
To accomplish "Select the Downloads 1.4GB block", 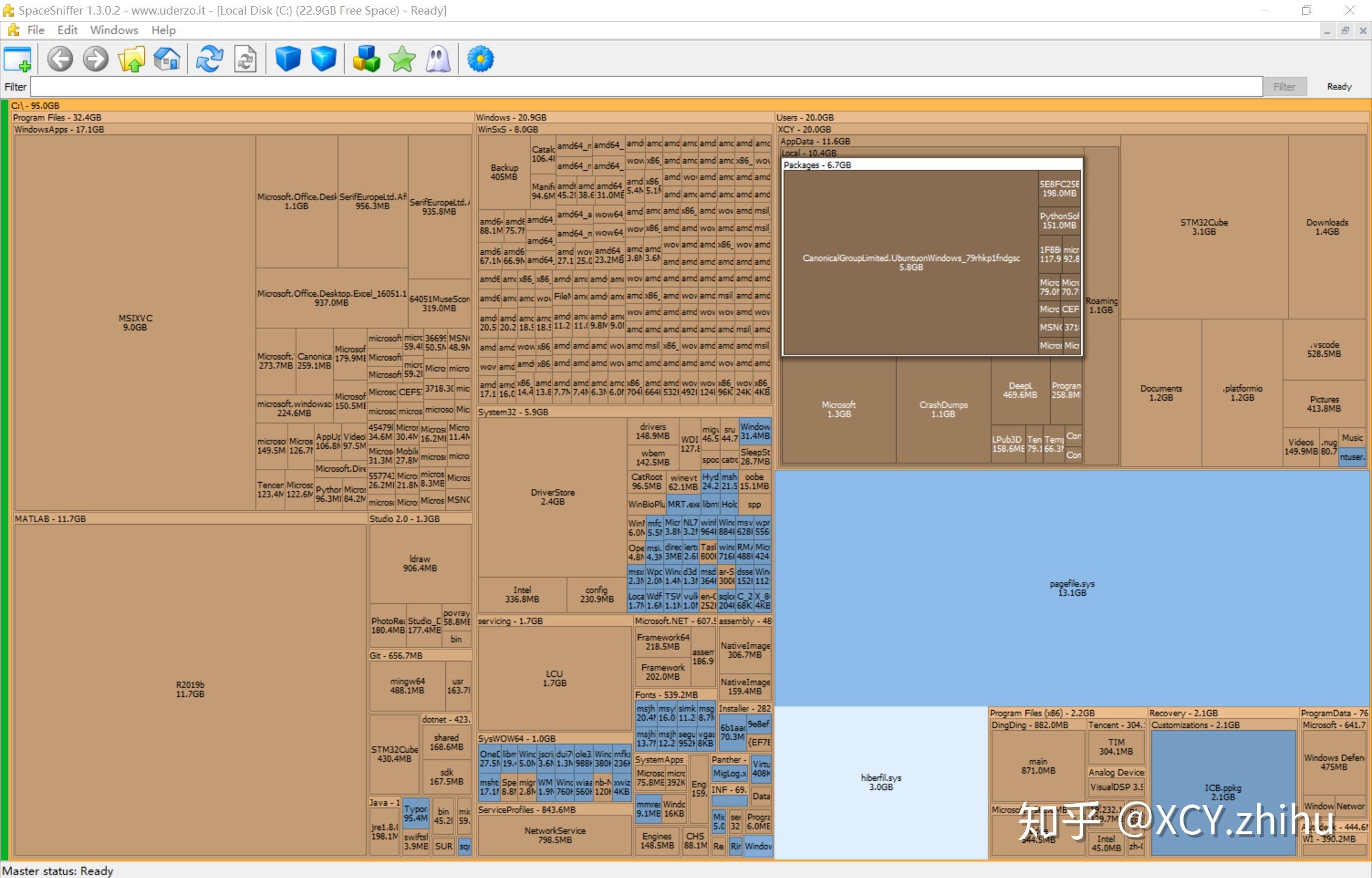I will (1327, 227).
